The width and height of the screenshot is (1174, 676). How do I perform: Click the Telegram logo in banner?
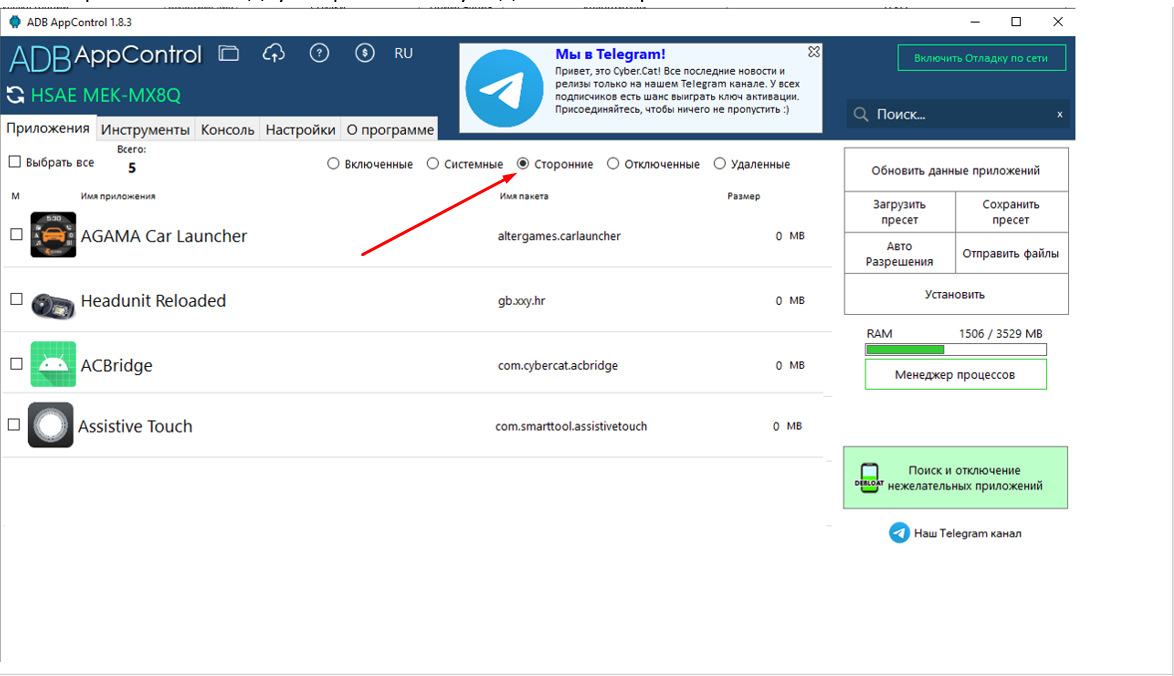pyautogui.click(x=504, y=88)
